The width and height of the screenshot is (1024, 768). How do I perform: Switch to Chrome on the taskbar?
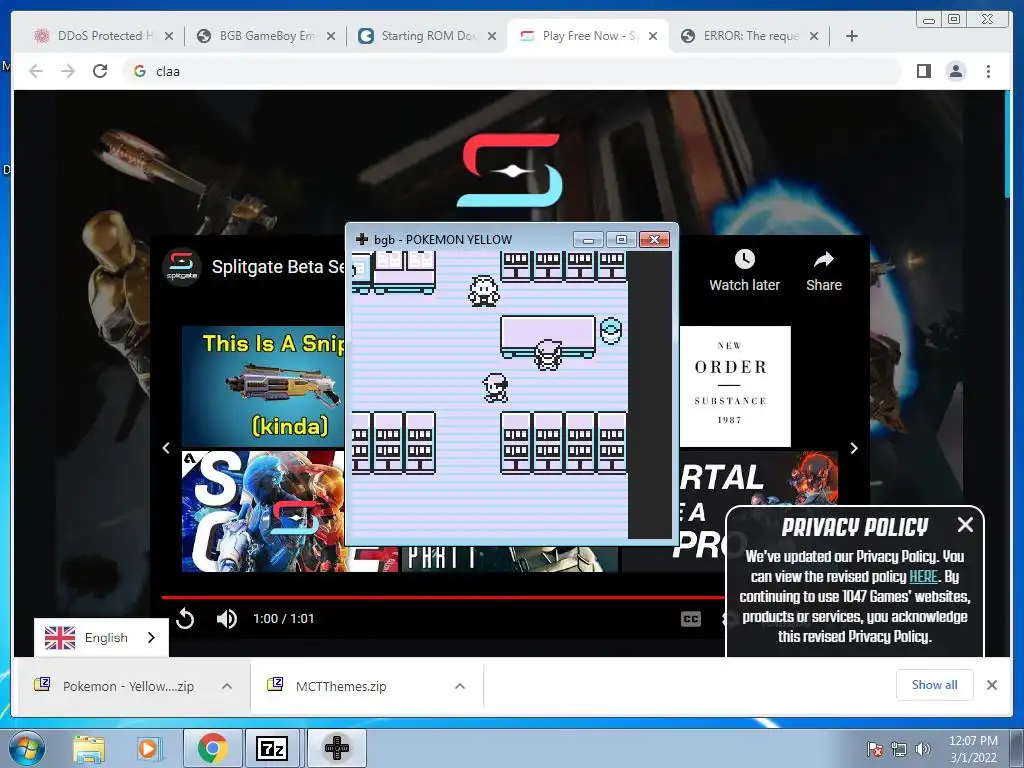point(212,748)
